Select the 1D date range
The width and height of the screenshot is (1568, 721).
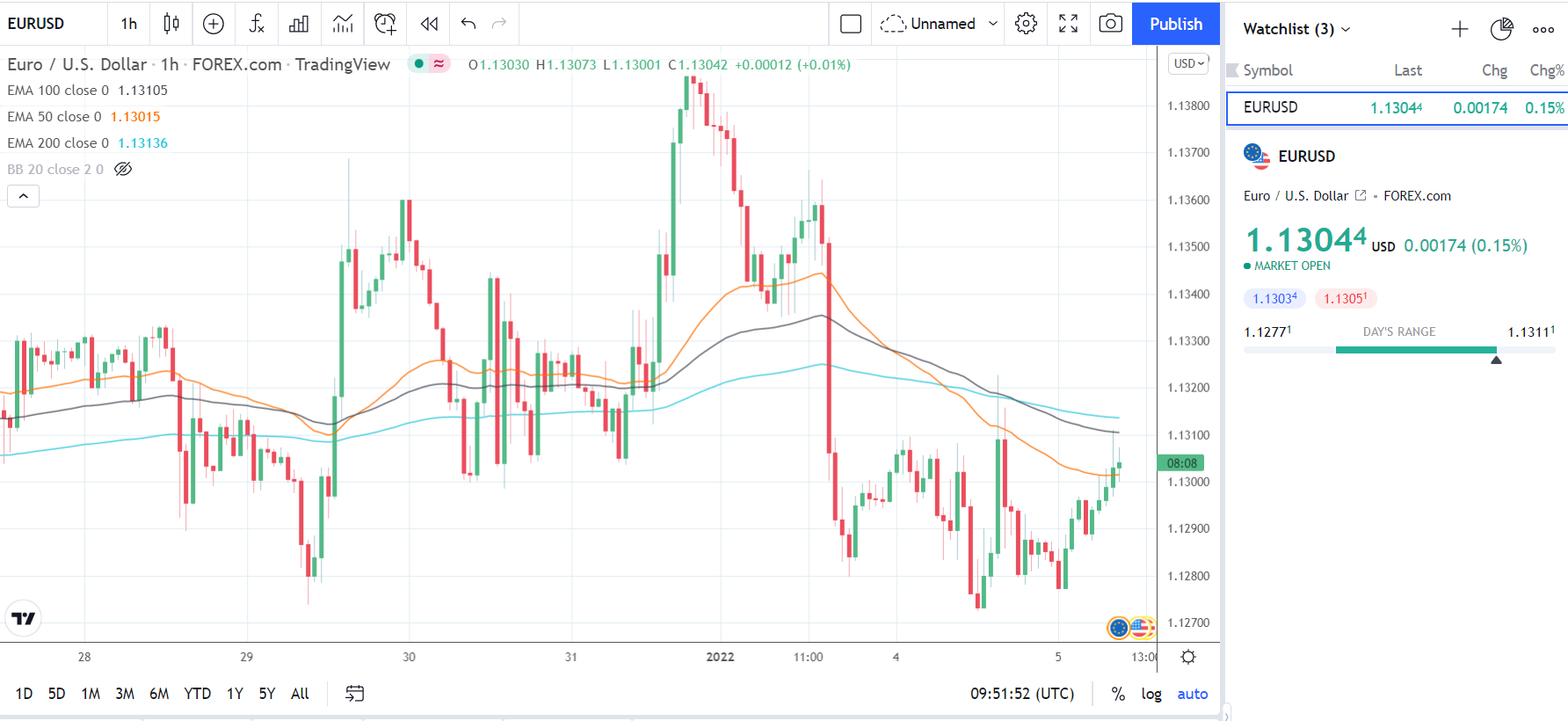pos(24,694)
